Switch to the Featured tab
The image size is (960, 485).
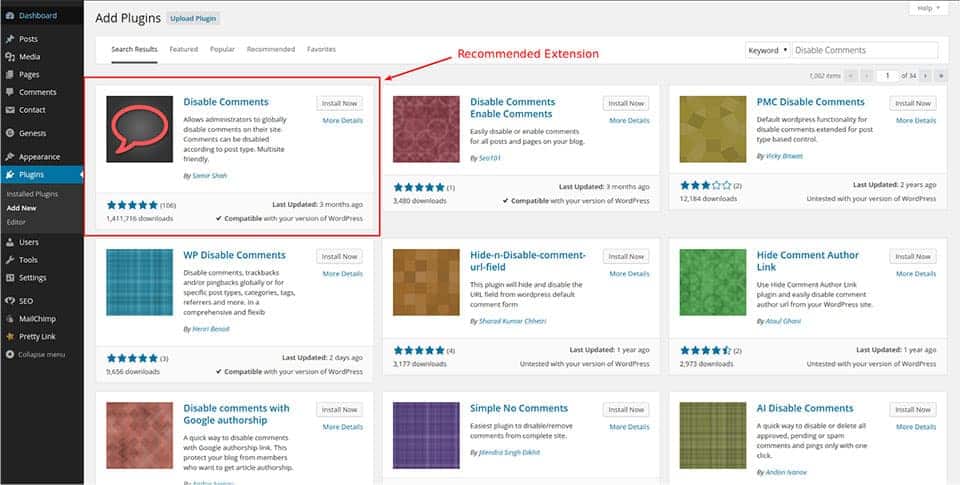[x=184, y=49]
